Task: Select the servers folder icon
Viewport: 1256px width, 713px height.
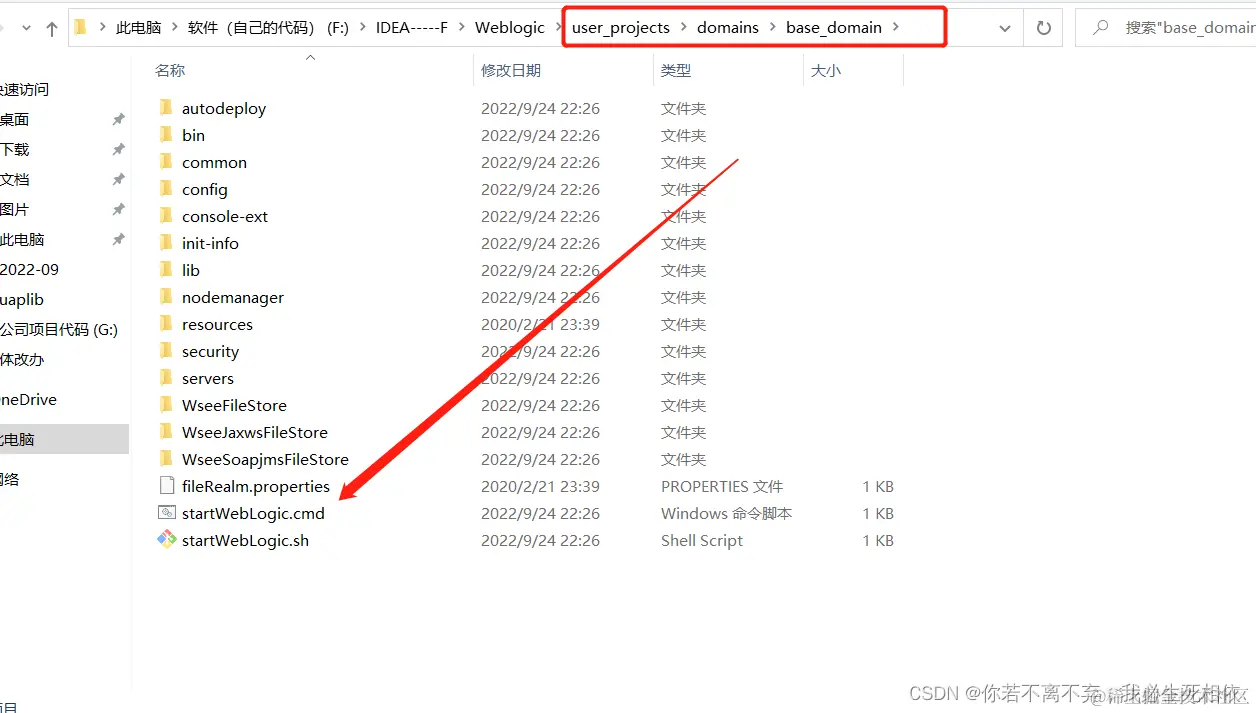Action: click(x=166, y=378)
